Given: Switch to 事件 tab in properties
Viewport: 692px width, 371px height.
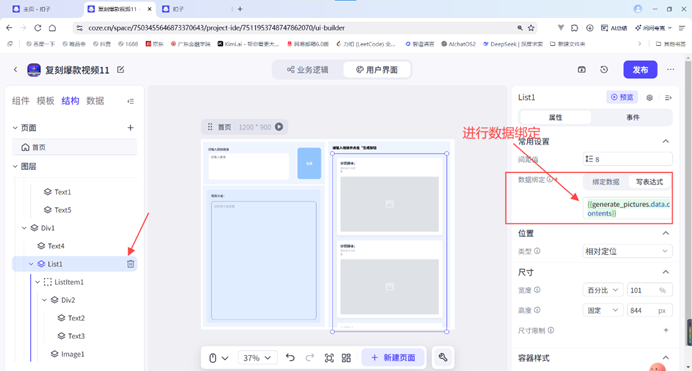Looking at the screenshot, I should tap(632, 117).
